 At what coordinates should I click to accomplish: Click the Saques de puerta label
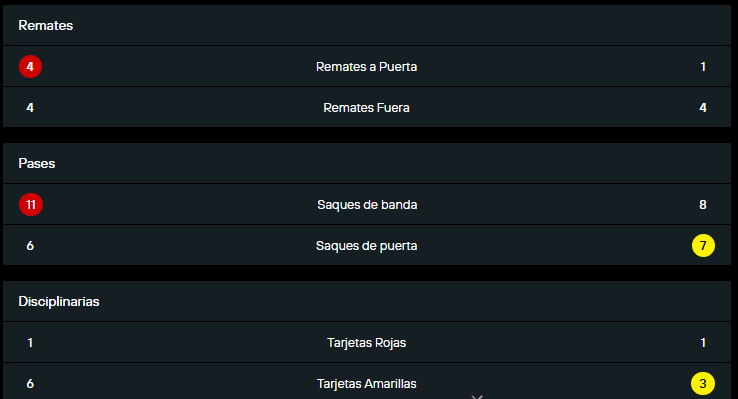pyautogui.click(x=366, y=246)
